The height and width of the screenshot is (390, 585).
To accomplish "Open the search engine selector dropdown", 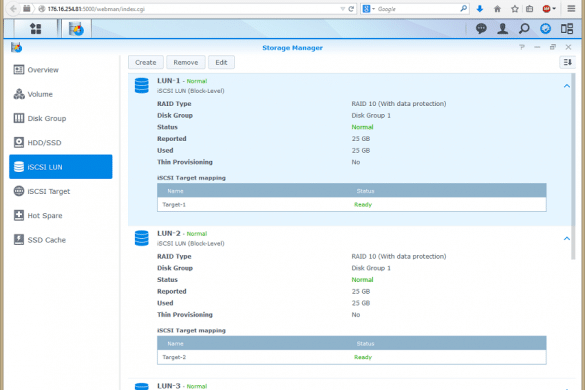I will (x=369, y=9).
